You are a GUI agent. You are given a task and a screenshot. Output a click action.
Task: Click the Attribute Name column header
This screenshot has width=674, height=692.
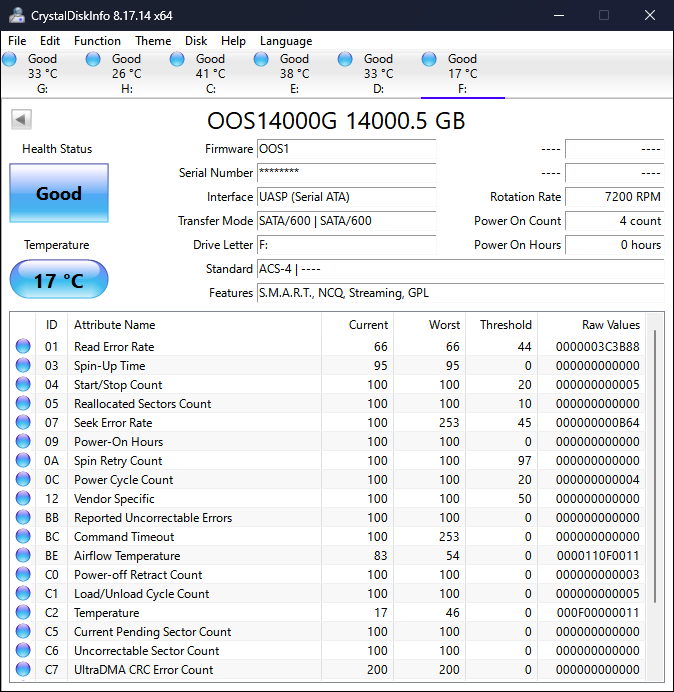tap(194, 325)
